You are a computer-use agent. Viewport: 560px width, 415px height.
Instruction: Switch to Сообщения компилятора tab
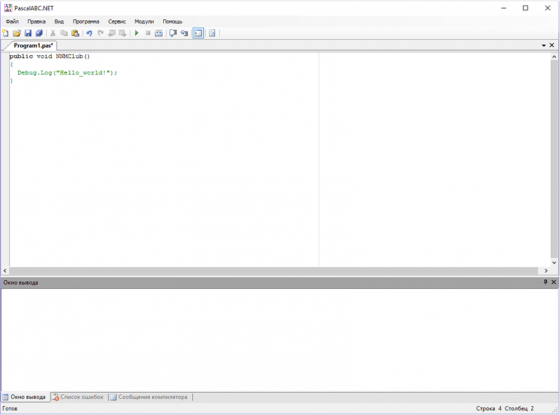149,397
